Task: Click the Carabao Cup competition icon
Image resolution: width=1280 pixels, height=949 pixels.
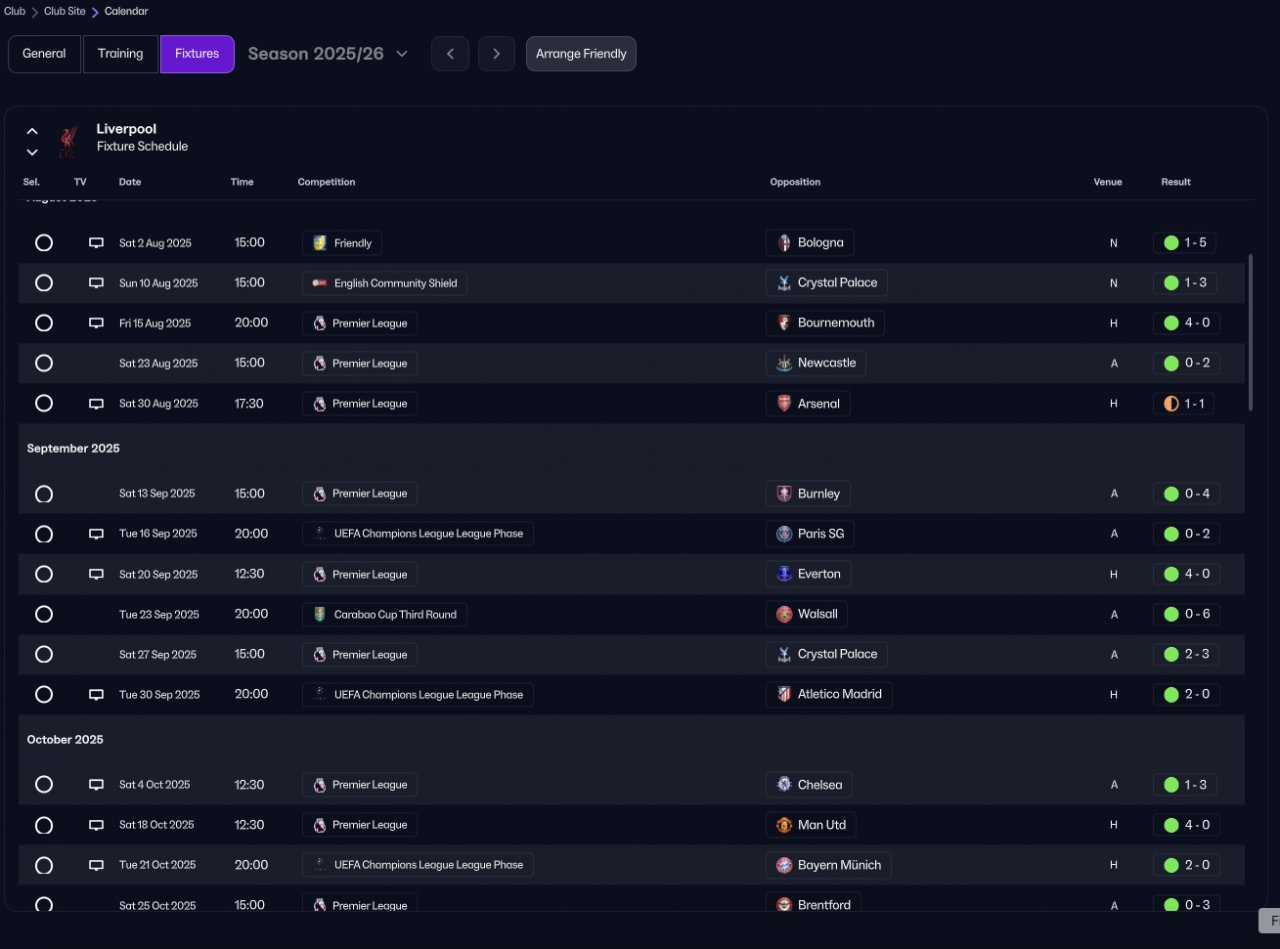Action: tap(320, 614)
